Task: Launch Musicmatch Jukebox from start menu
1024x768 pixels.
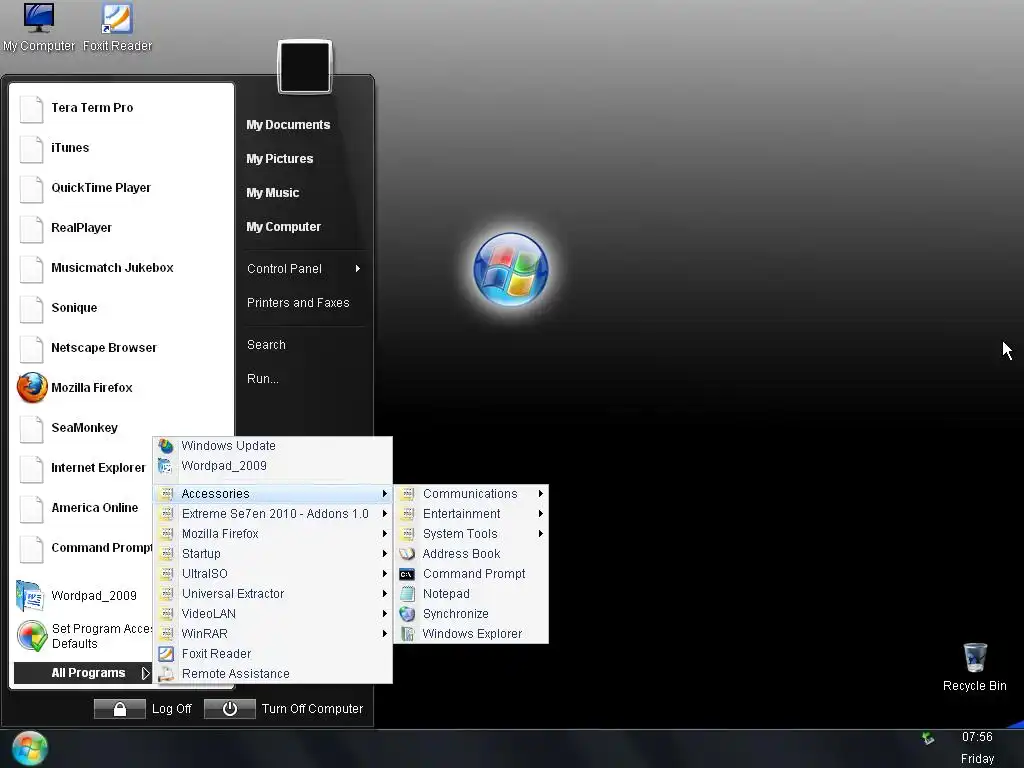Action: [122, 268]
